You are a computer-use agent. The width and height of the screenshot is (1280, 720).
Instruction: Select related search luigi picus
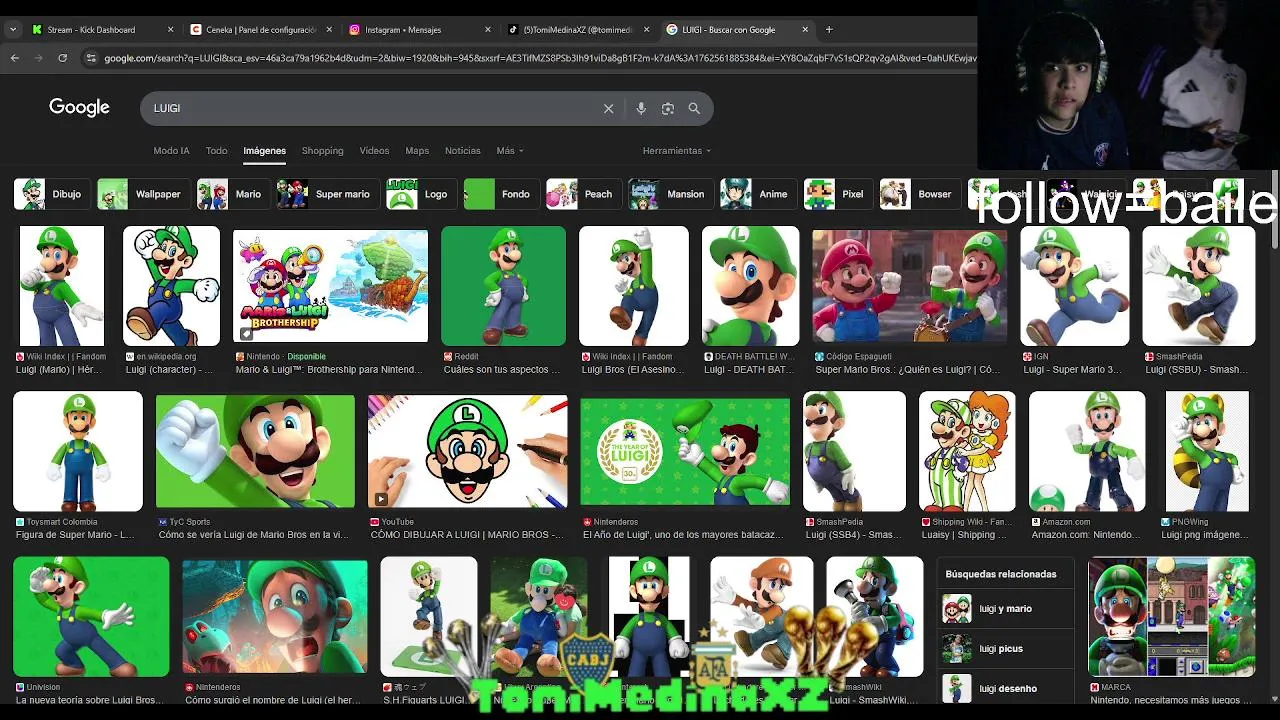pos(1005,649)
